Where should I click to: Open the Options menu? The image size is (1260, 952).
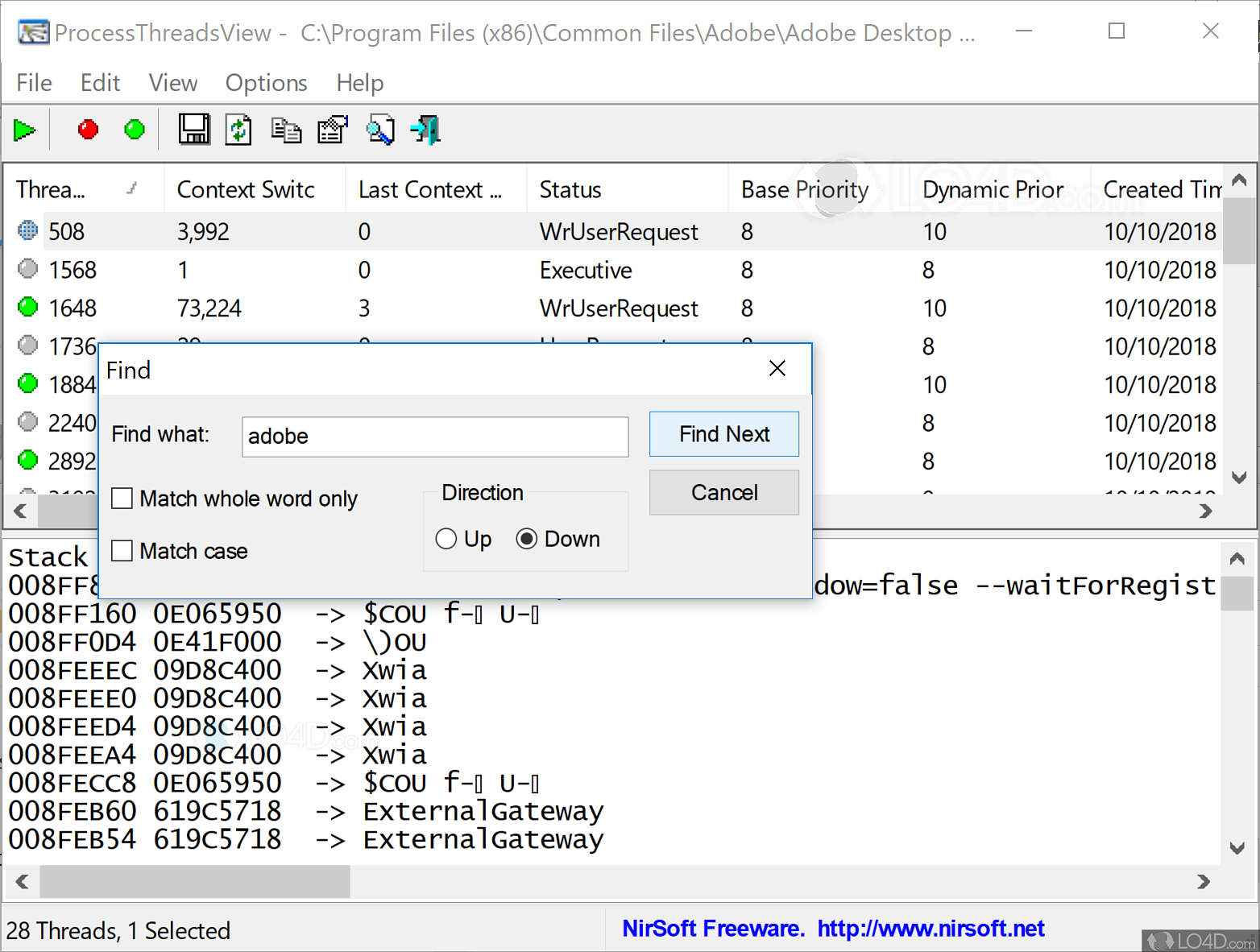coord(266,82)
